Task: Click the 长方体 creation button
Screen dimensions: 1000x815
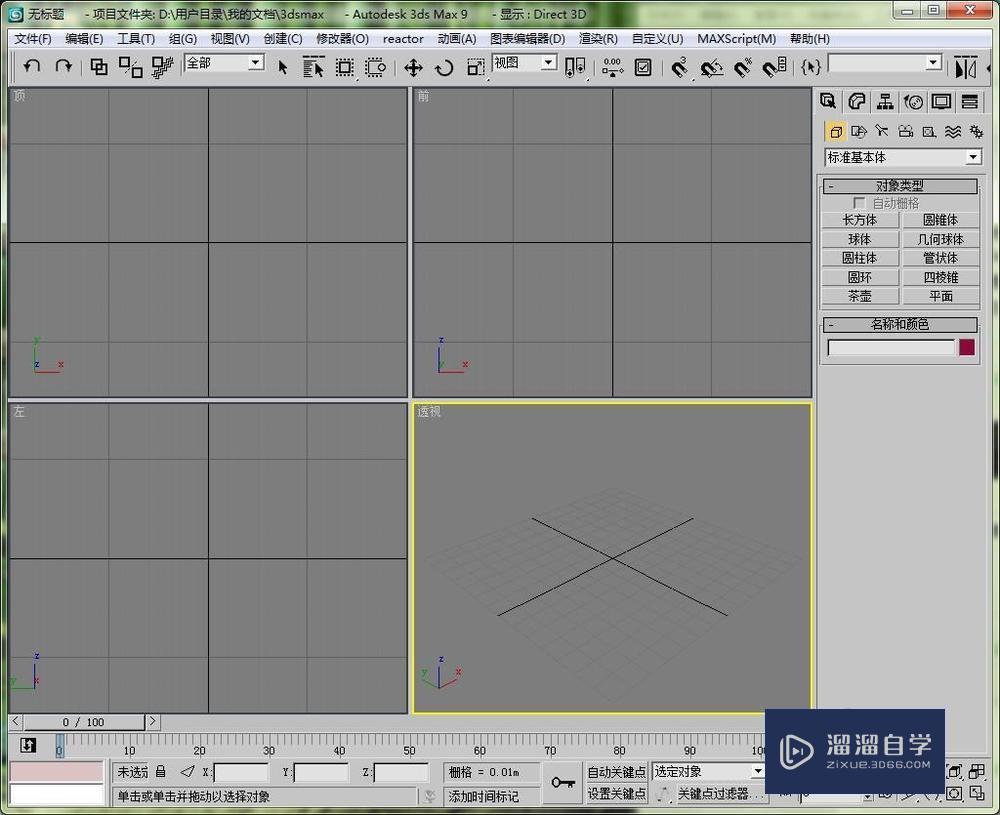Action: click(859, 219)
